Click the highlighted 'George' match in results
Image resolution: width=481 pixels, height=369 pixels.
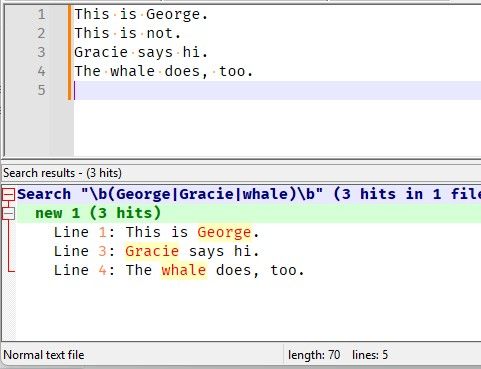(224, 232)
